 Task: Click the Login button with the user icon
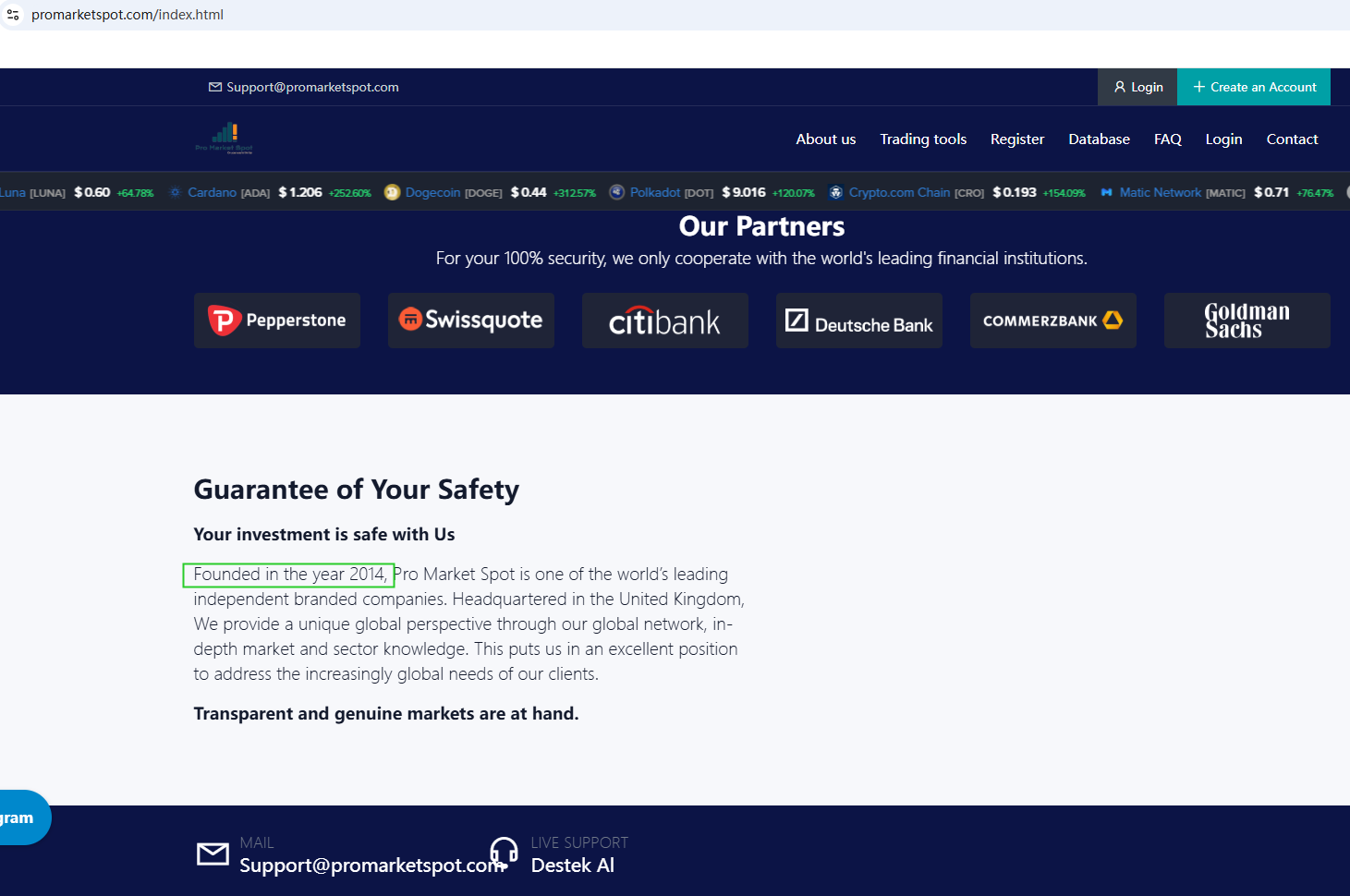point(1137,87)
